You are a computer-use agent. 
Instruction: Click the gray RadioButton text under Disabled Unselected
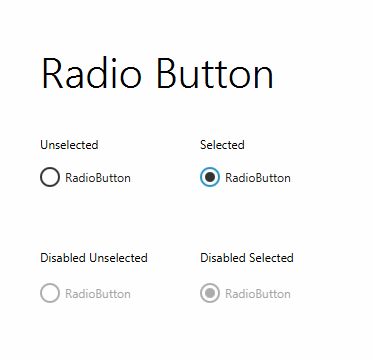click(98, 294)
